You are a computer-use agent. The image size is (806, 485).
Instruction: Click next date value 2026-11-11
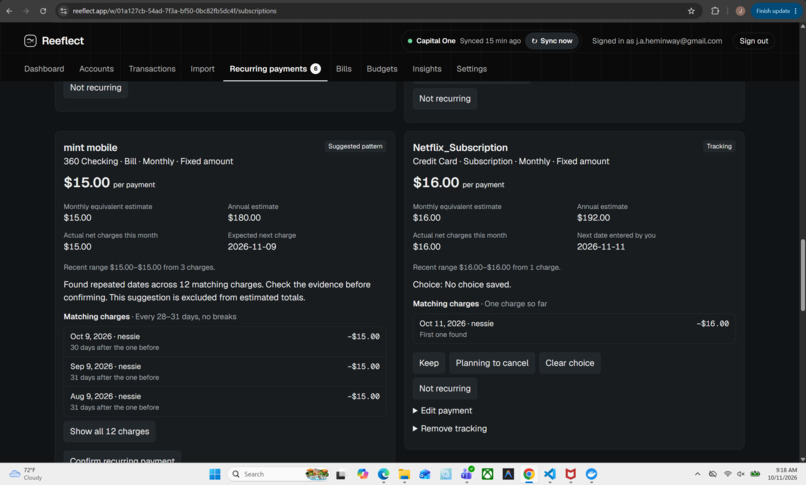[x=601, y=247]
